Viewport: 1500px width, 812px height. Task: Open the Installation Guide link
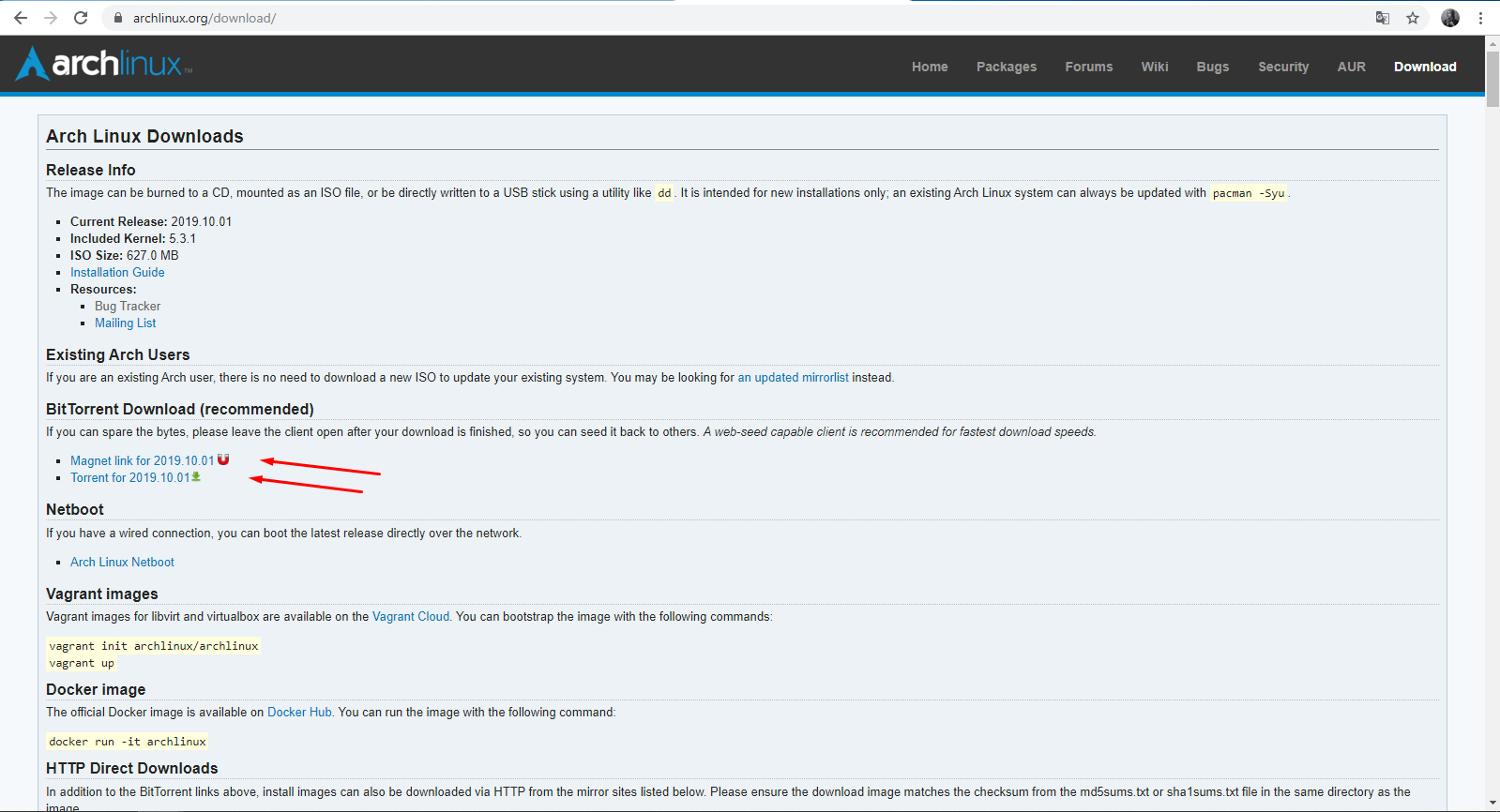tap(117, 272)
